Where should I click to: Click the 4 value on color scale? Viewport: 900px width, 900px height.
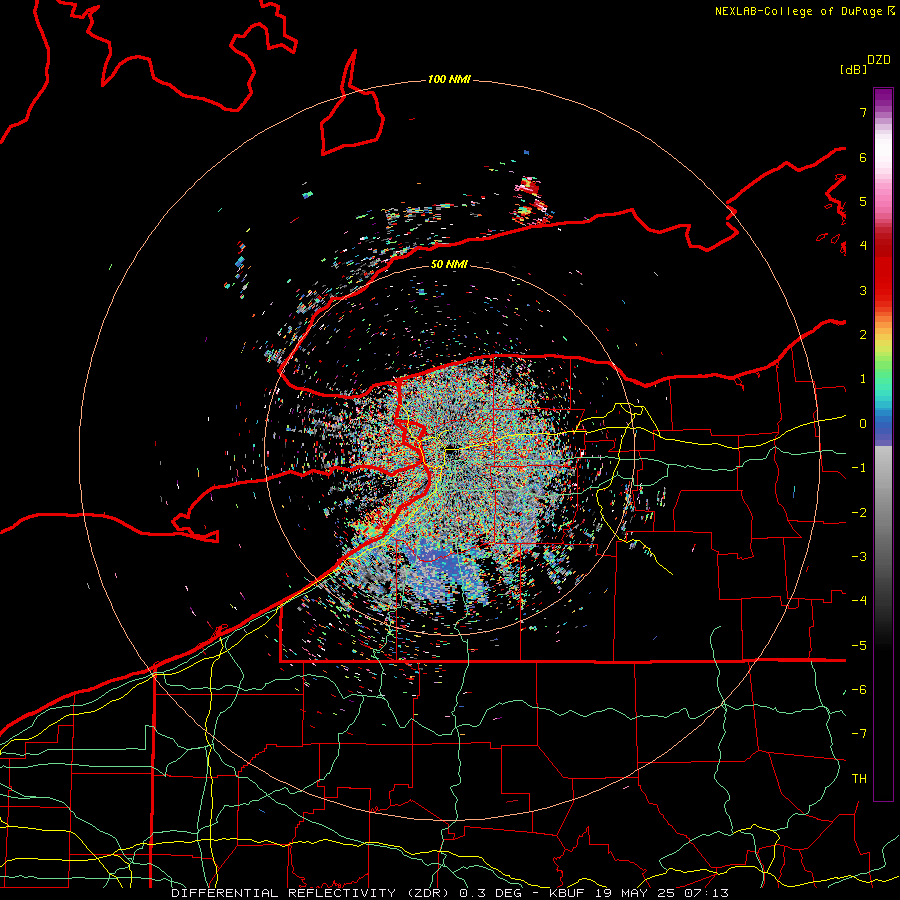863,246
